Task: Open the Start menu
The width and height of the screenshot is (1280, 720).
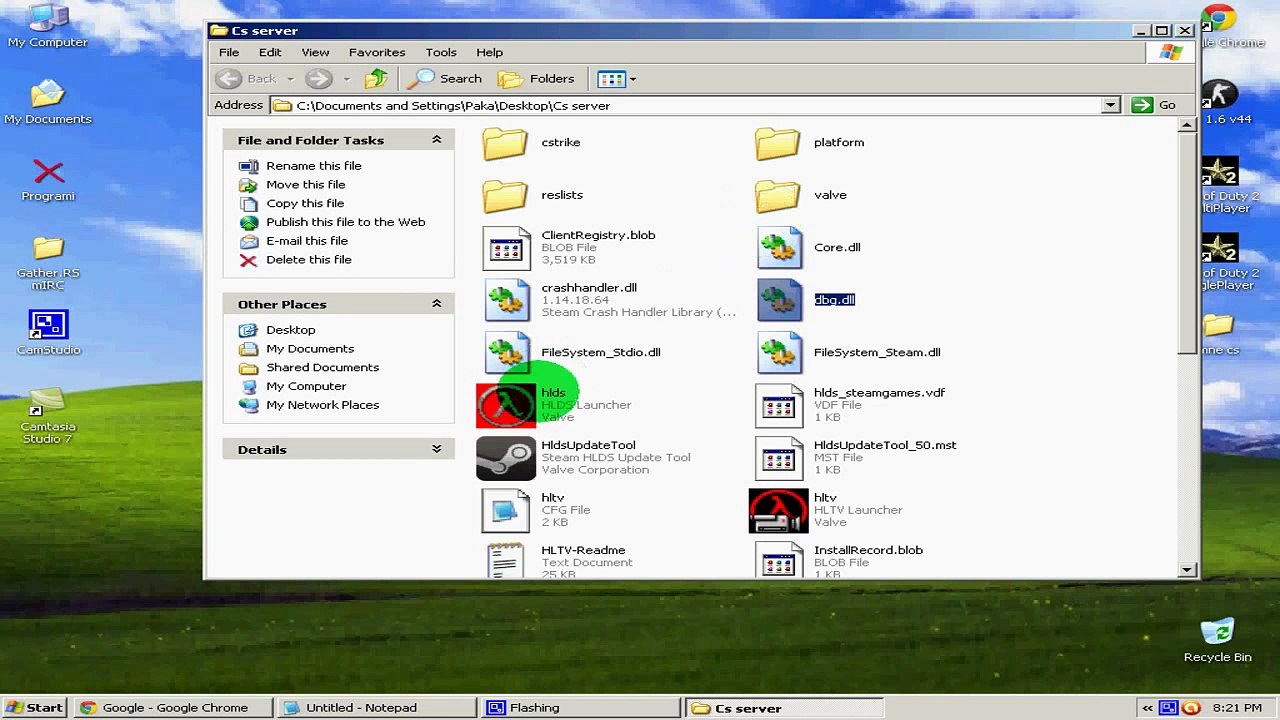Action: [34, 708]
